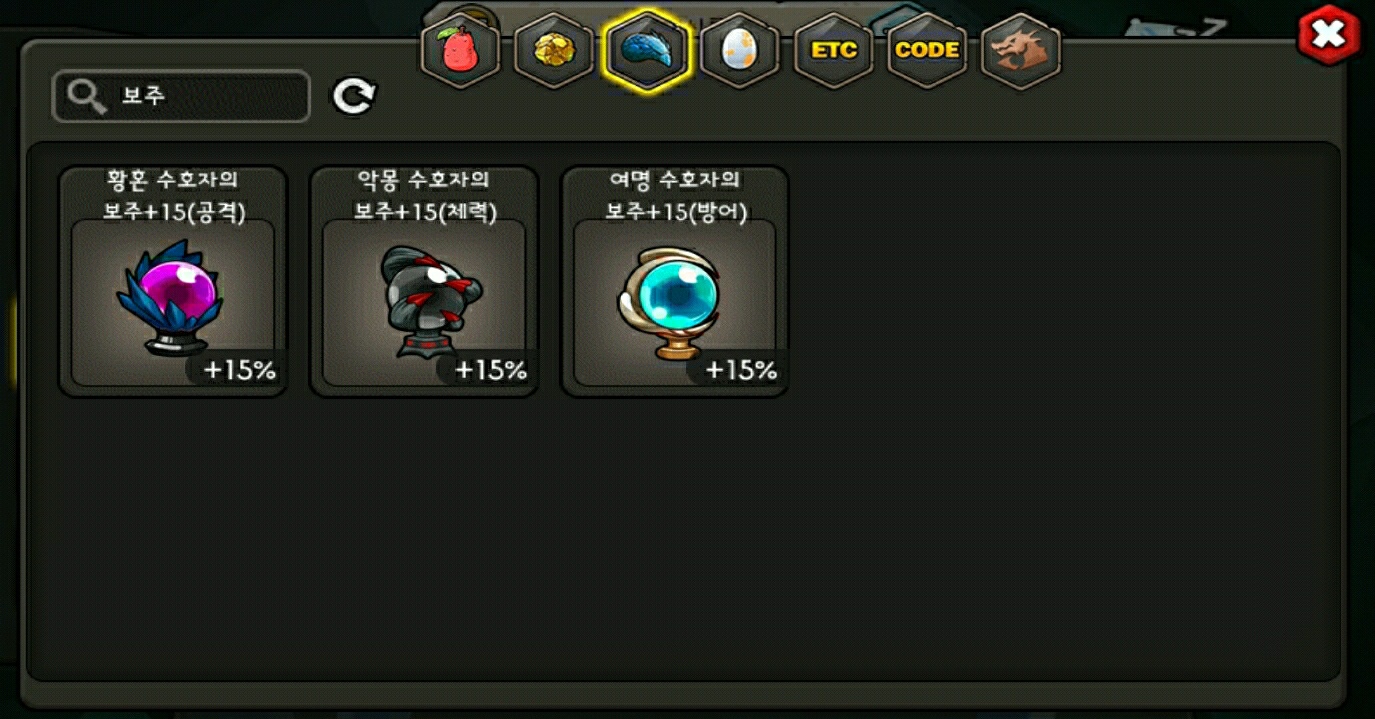
Task: Select the 황혼 수호자의 보주 attack item card
Action: click(173, 281)
